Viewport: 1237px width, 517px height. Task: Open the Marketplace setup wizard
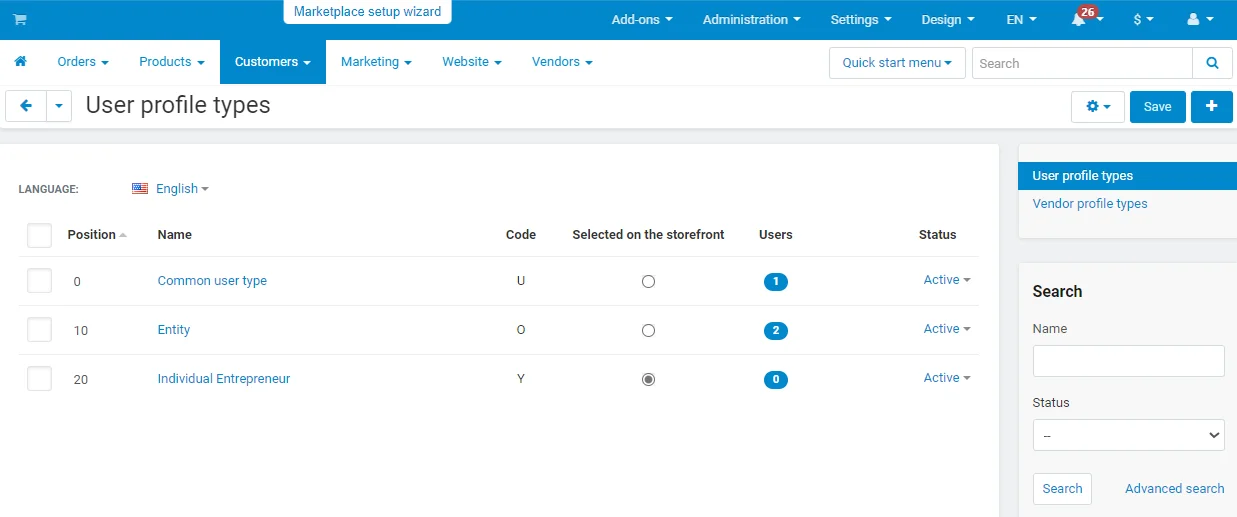367,12
